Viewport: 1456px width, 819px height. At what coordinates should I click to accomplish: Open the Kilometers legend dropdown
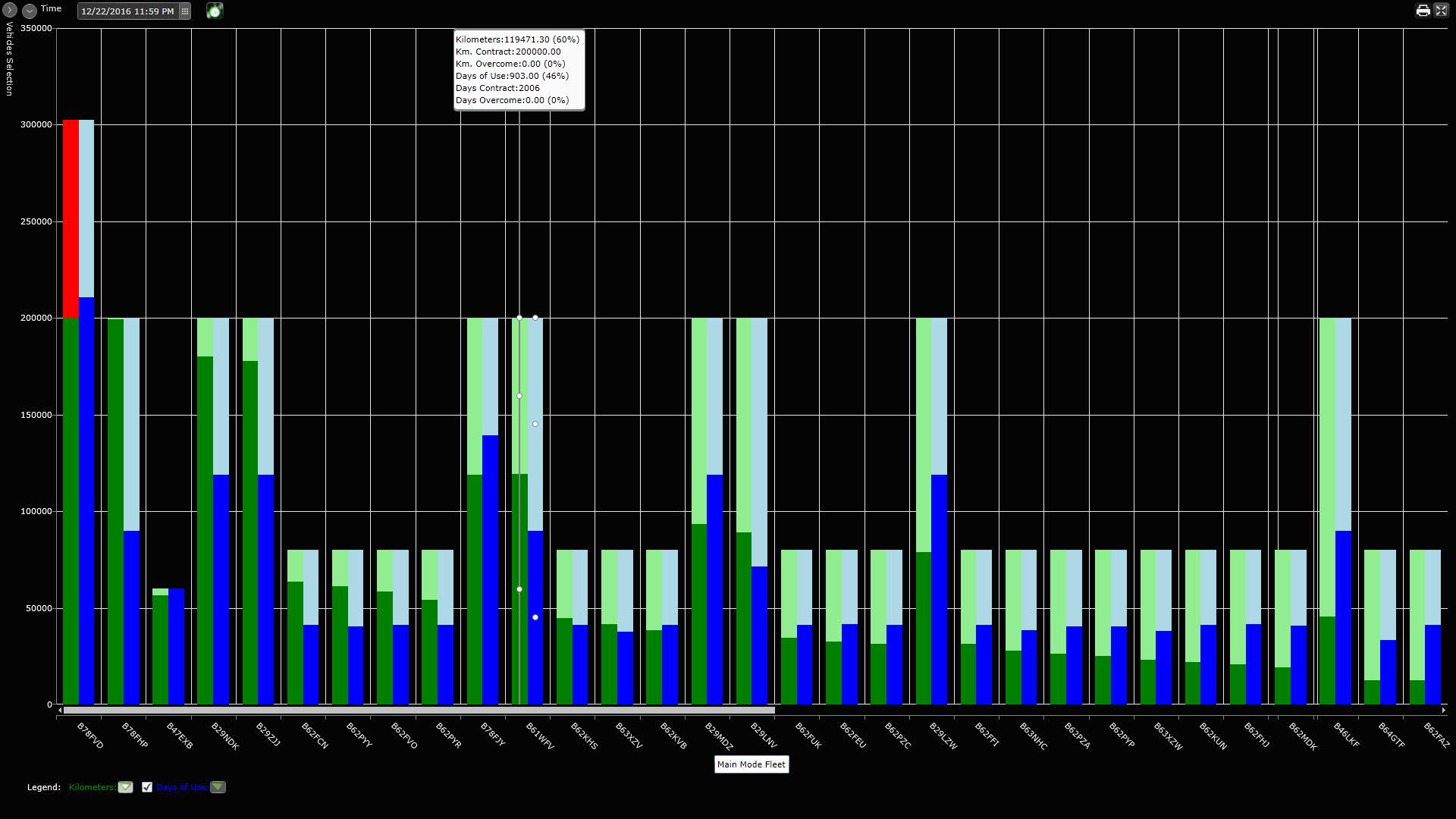point(125,787)
